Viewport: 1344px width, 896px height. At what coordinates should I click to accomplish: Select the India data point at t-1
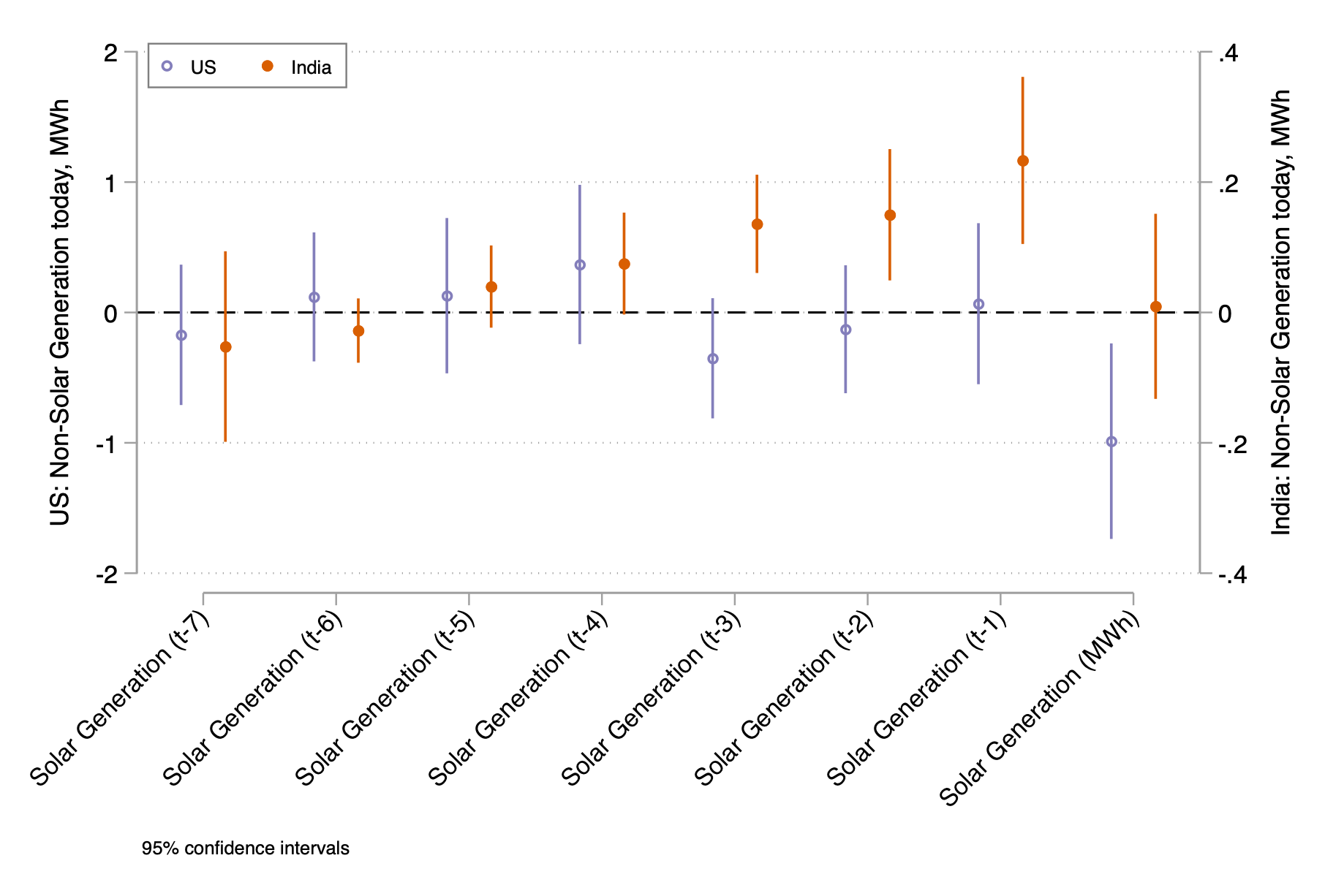tap(1023, 161)
